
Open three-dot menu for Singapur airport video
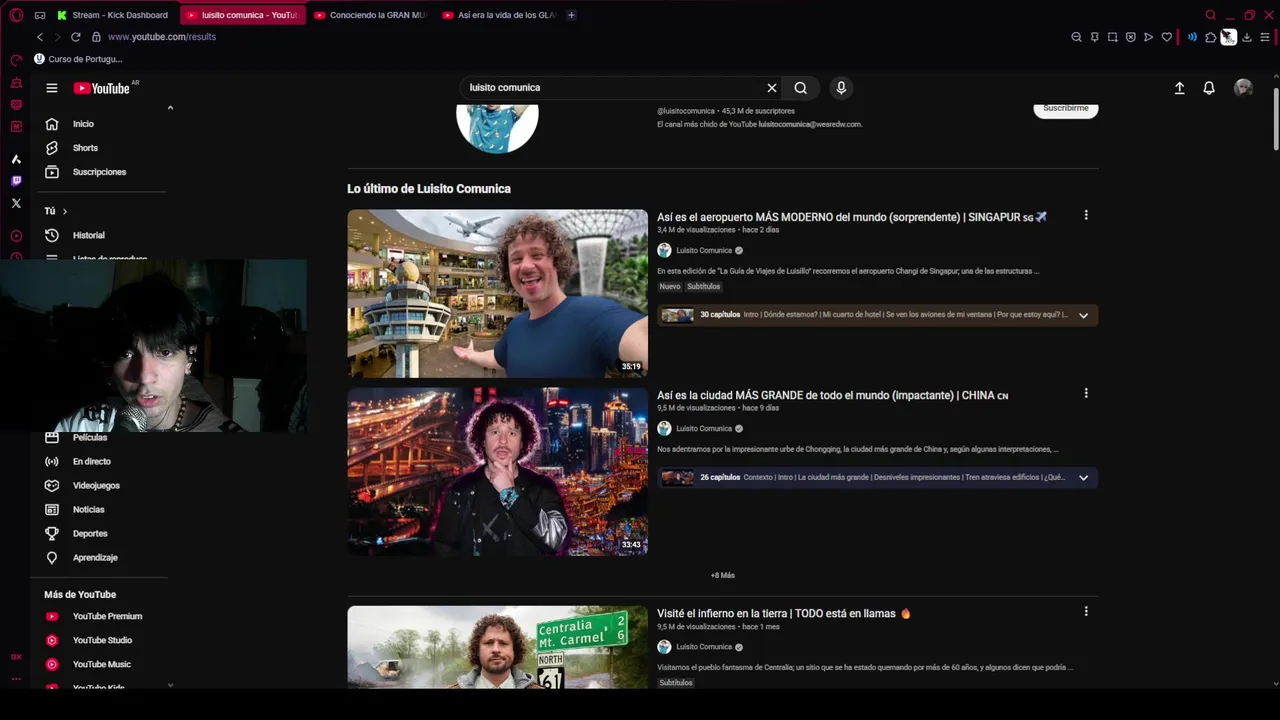click(x=1086, y=215)
